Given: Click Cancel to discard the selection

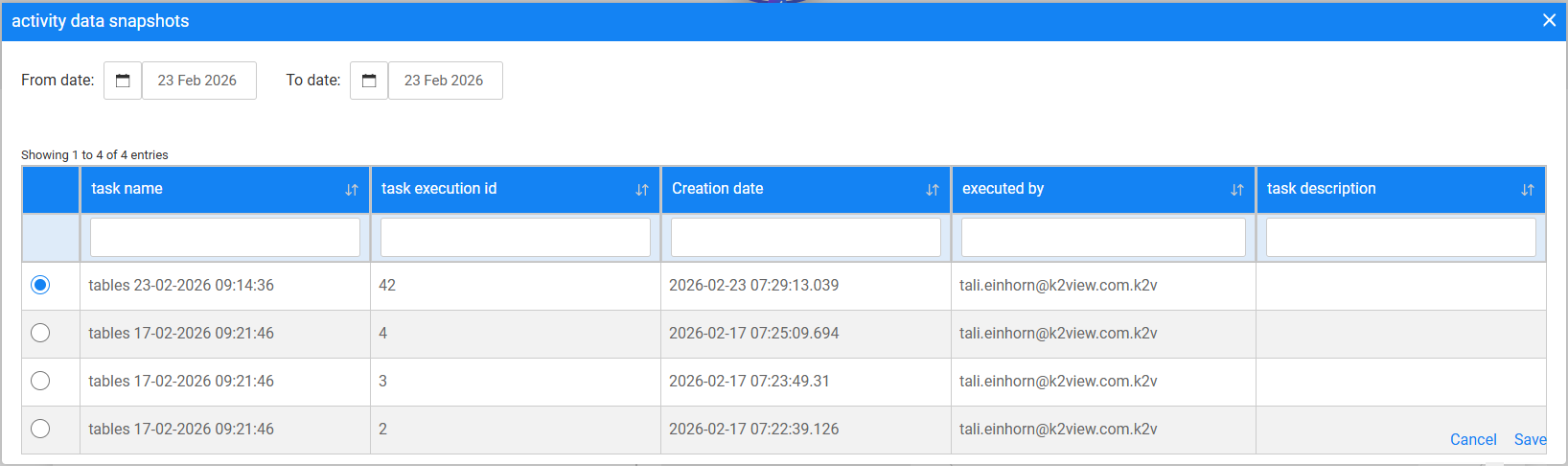Looking at the screenshot, I should (x=1472, y=439).
